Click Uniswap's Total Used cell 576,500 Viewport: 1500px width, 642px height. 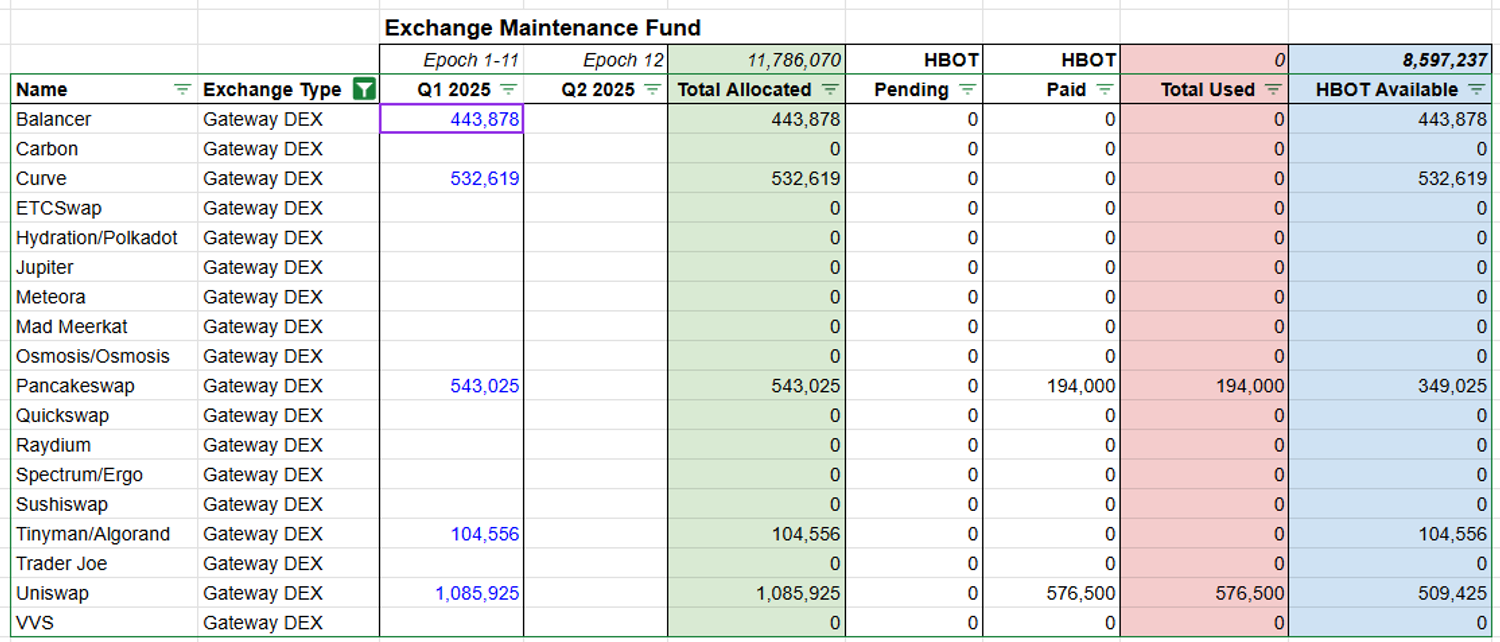(1249, 593)
